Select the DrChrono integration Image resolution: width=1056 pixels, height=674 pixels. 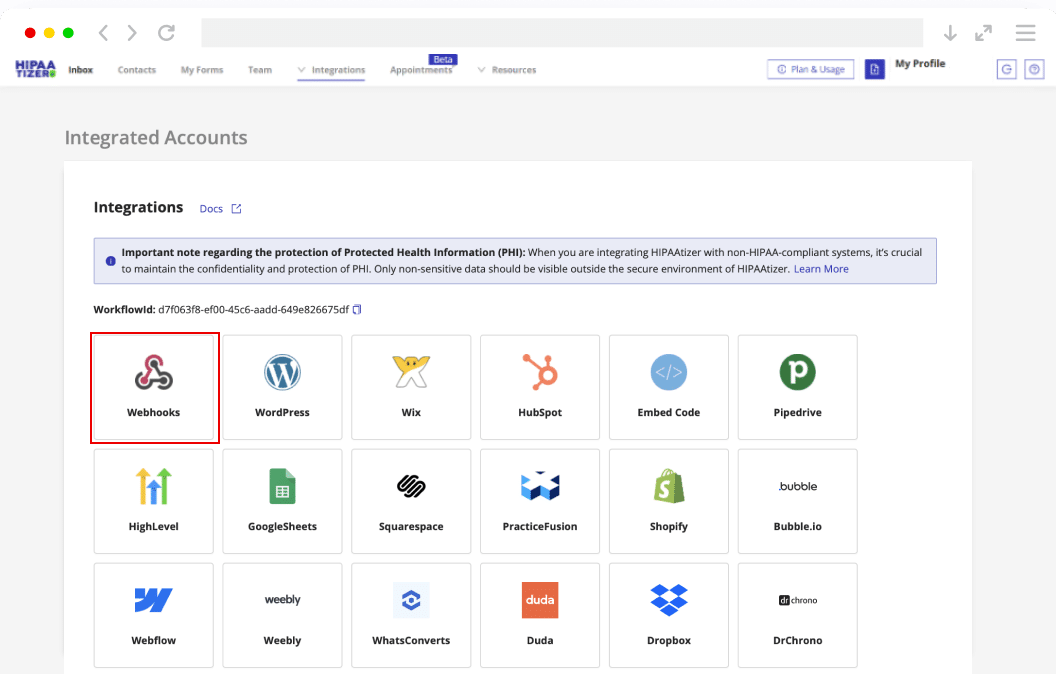pyautogui.click(x=797, y=615)
